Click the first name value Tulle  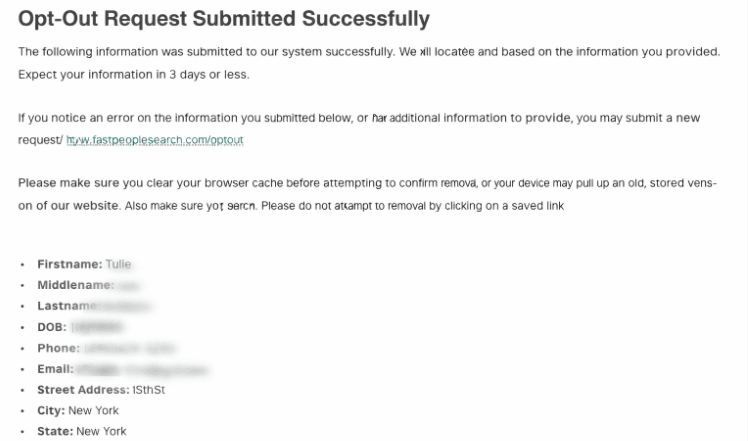coord(118,264)
